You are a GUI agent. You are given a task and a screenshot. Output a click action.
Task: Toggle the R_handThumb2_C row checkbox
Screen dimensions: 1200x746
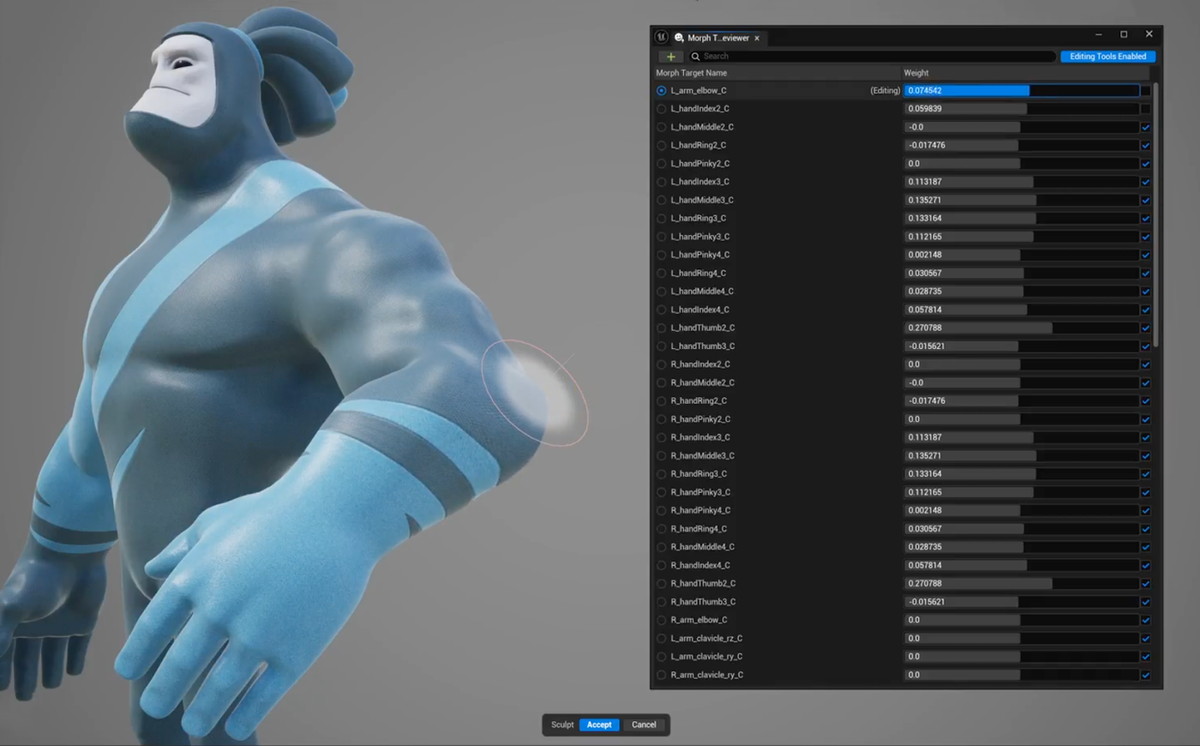pos(1145,583)
